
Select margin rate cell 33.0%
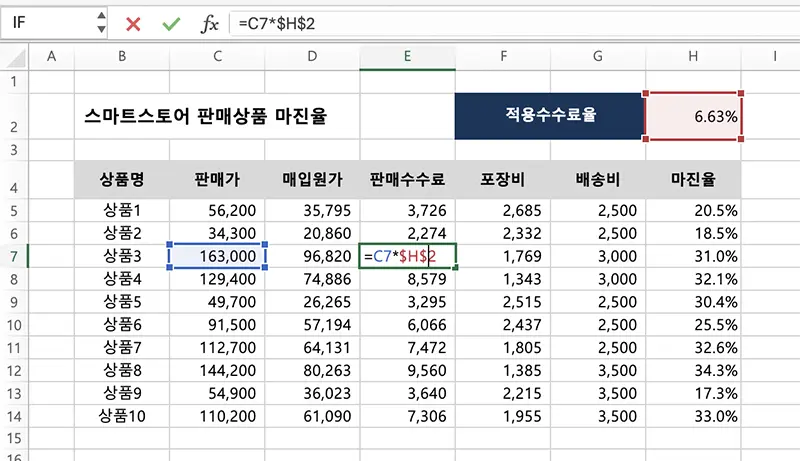pyautogui.click(x=693, y=416)
